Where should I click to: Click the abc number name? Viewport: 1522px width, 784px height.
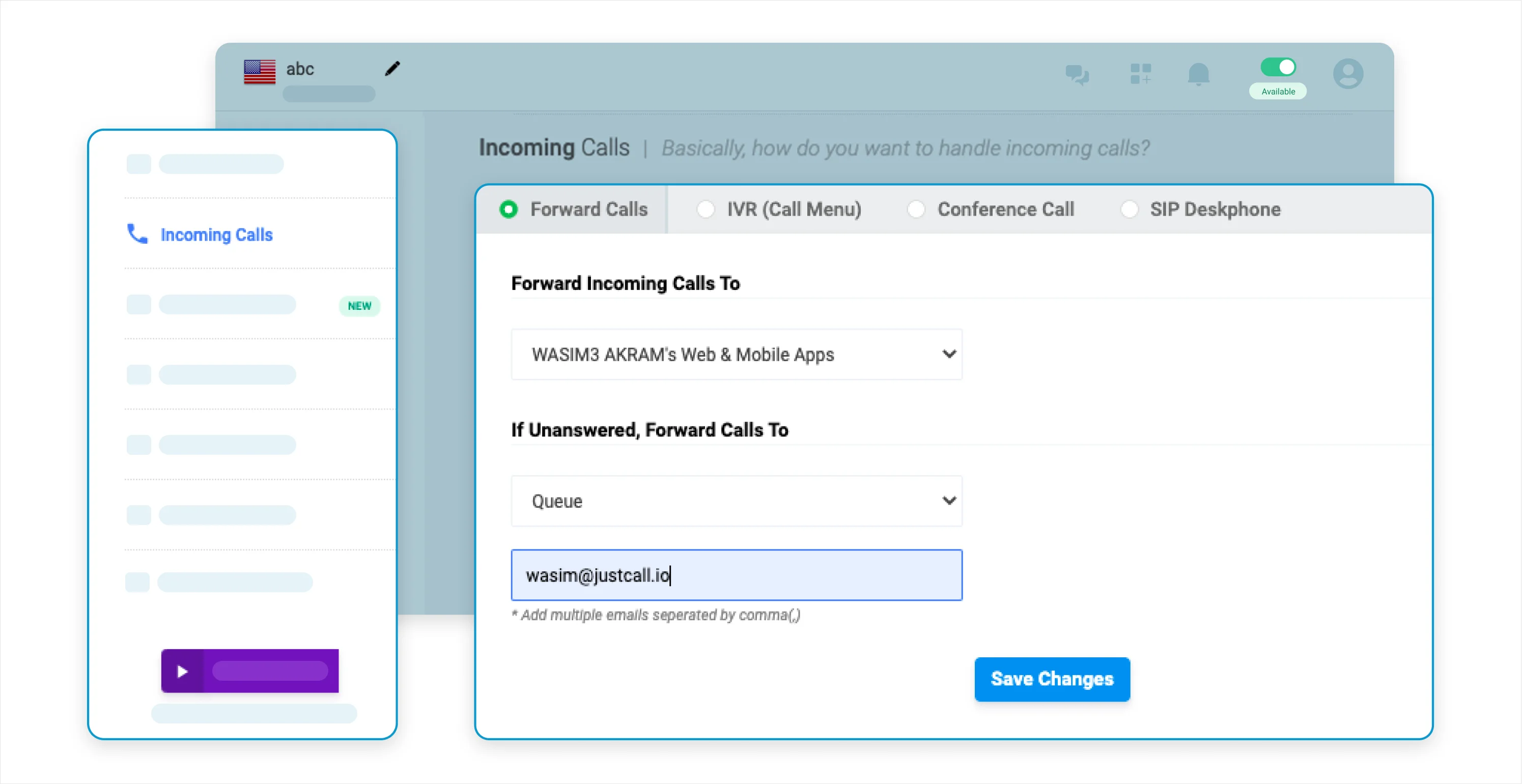tap(300, 69)
